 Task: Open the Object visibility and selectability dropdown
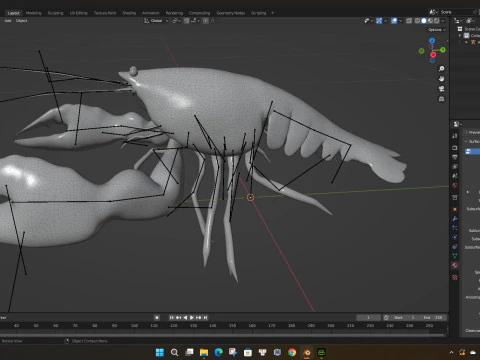coord(368,21)
